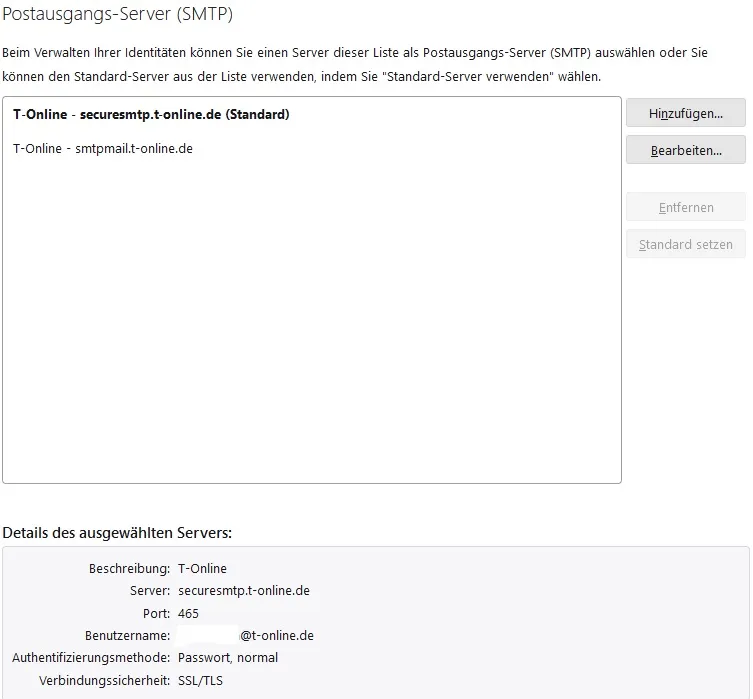Click the Port label in details

pyautogui.click(x=157, y=613)
